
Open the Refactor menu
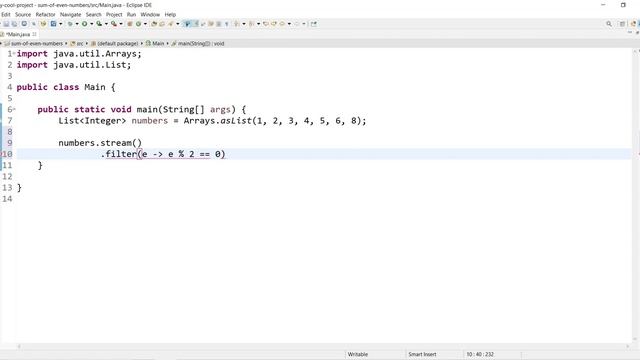coord(45,14)
